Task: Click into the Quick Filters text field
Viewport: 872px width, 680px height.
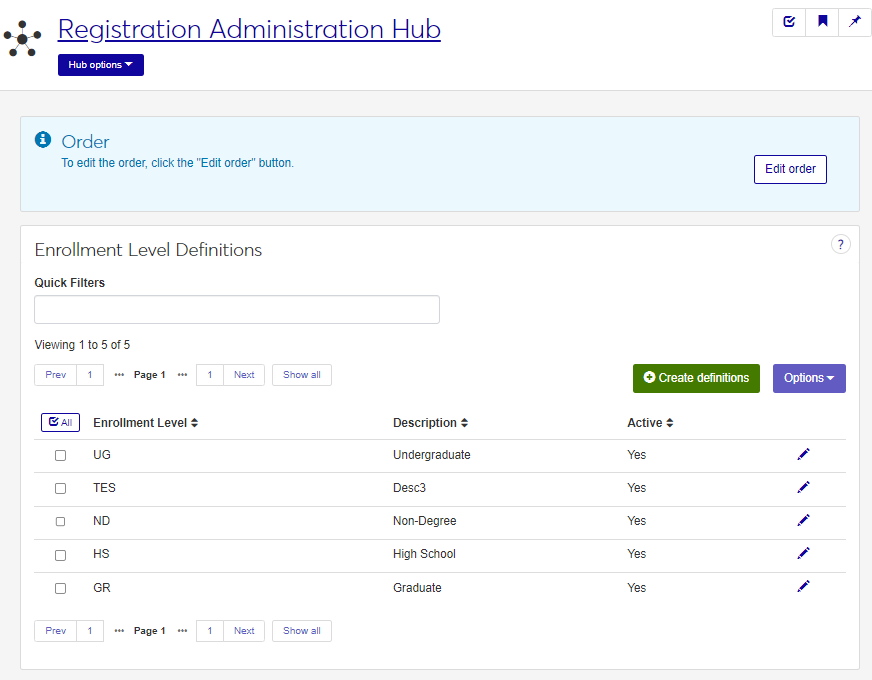Action: (237, 310)
